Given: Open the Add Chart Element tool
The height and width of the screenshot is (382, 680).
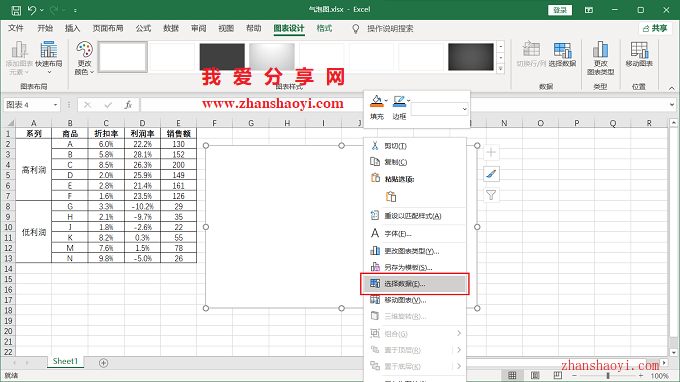Looking at the screenshot, I should coord(19,58).
